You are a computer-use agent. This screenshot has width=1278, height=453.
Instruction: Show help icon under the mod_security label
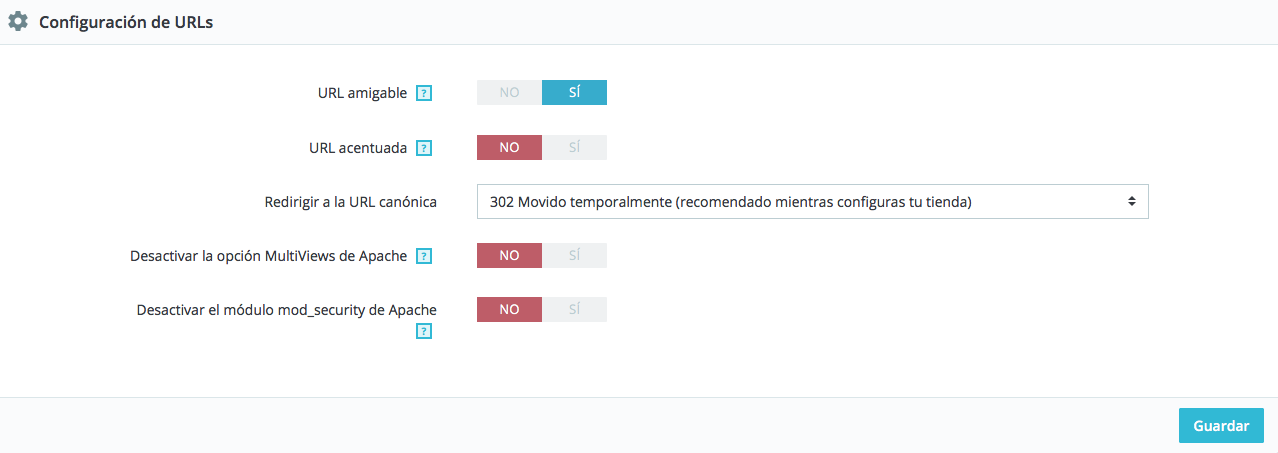point(424,331)
